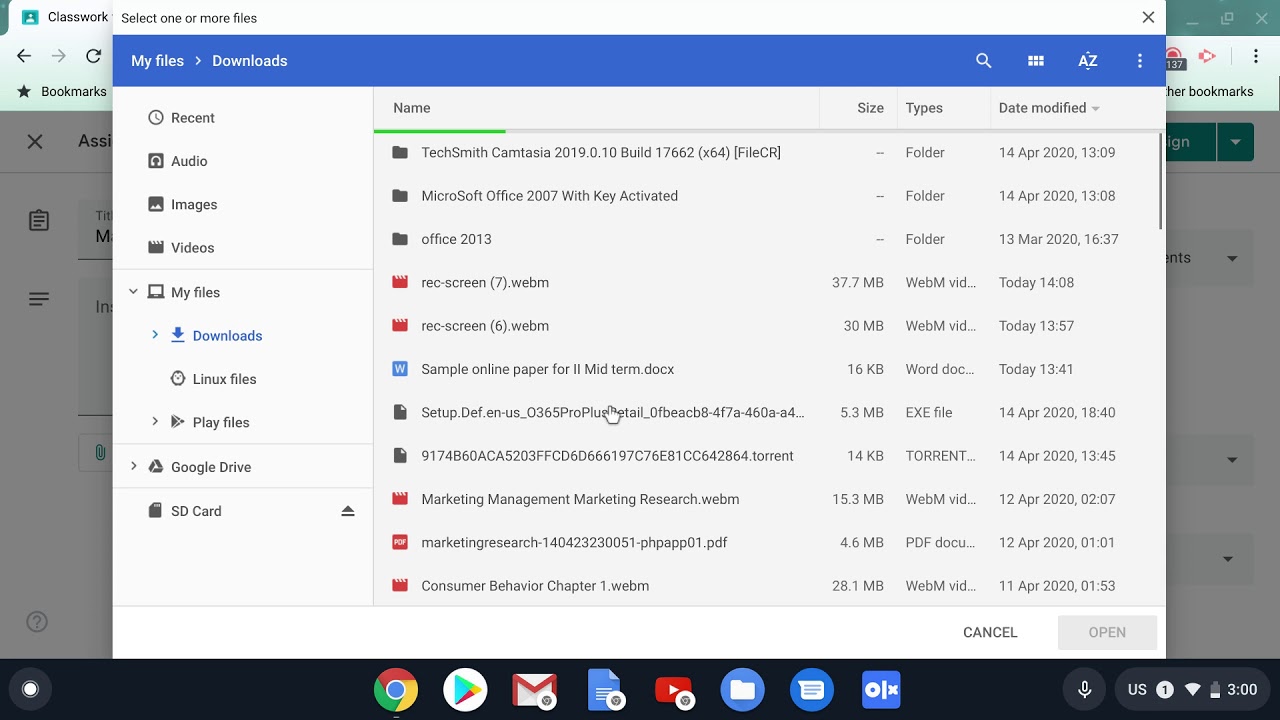Click the PDF icon of marketingresearch file
Viewport: 1280px width, 720px height.
click(x=400, y=542)
